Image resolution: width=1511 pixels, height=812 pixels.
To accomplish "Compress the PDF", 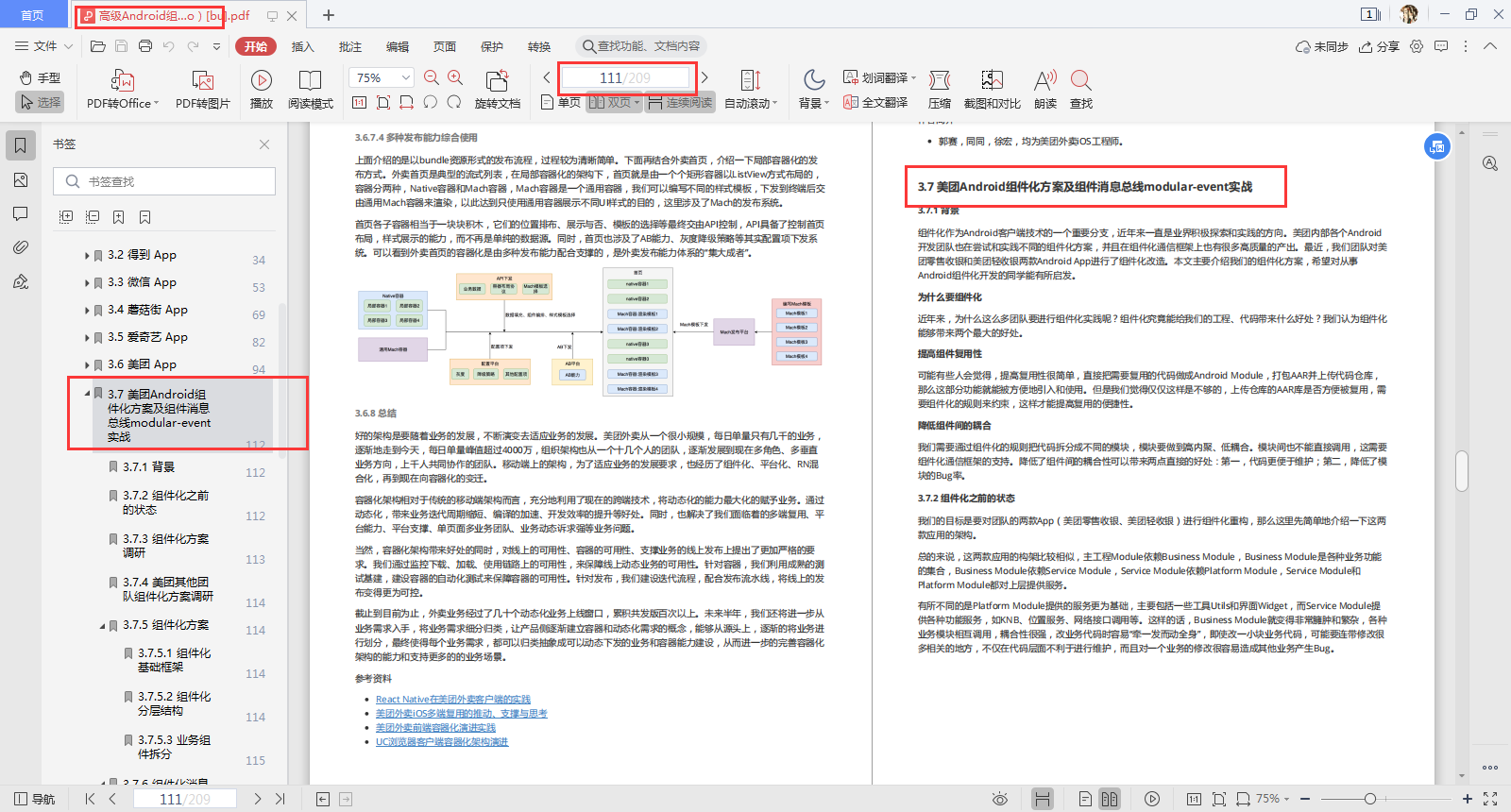I will point(940,90).
